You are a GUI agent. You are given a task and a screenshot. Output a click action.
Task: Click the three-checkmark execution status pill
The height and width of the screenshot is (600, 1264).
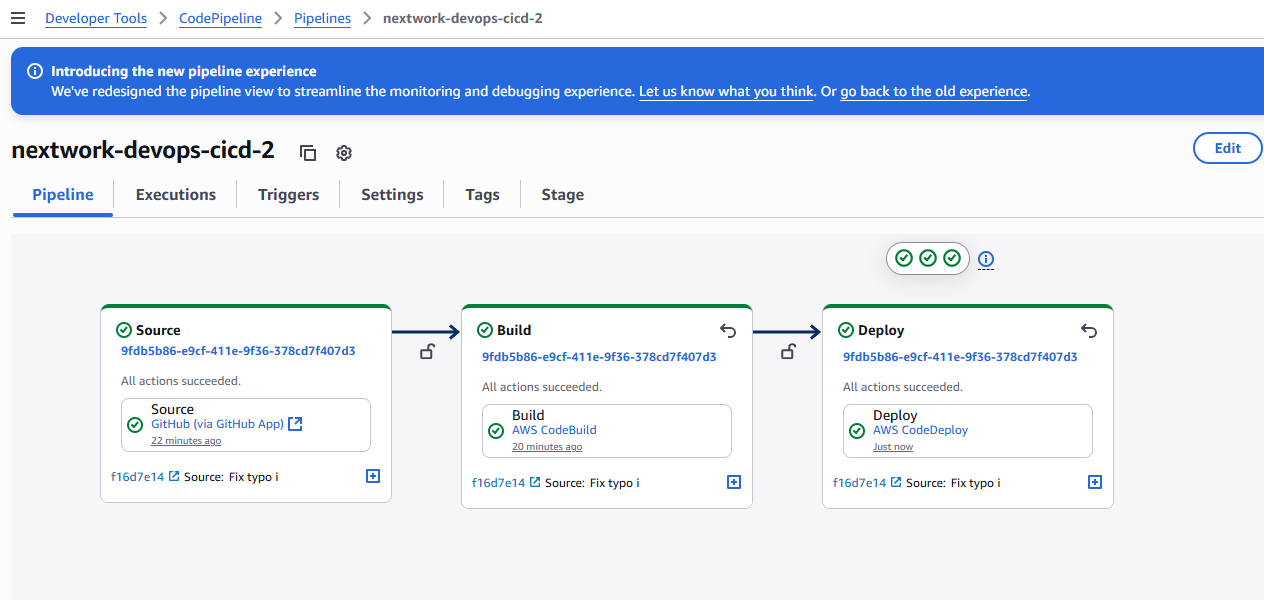(927, 258)
